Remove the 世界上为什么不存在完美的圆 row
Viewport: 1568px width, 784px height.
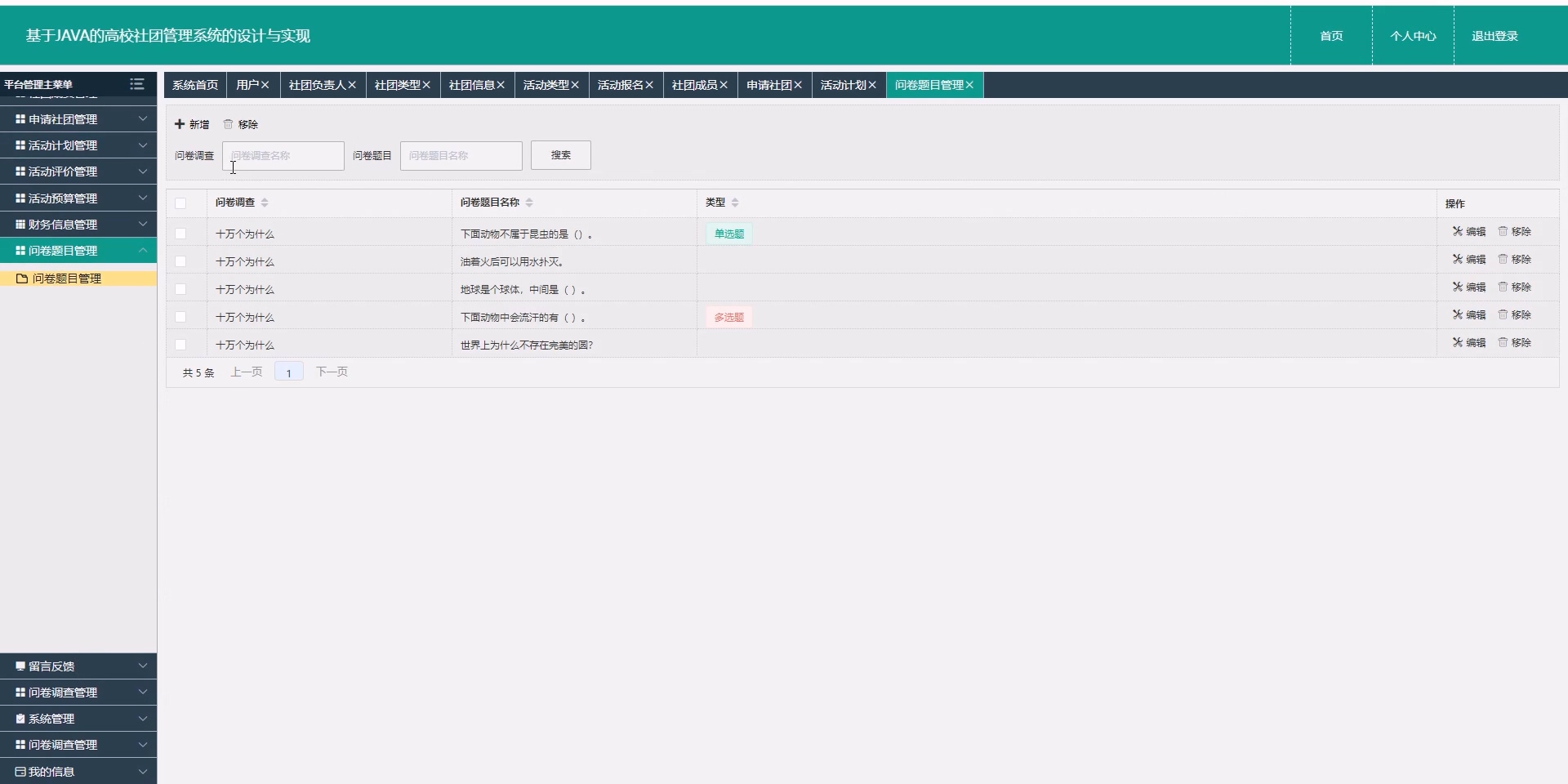pos(1514,343)
